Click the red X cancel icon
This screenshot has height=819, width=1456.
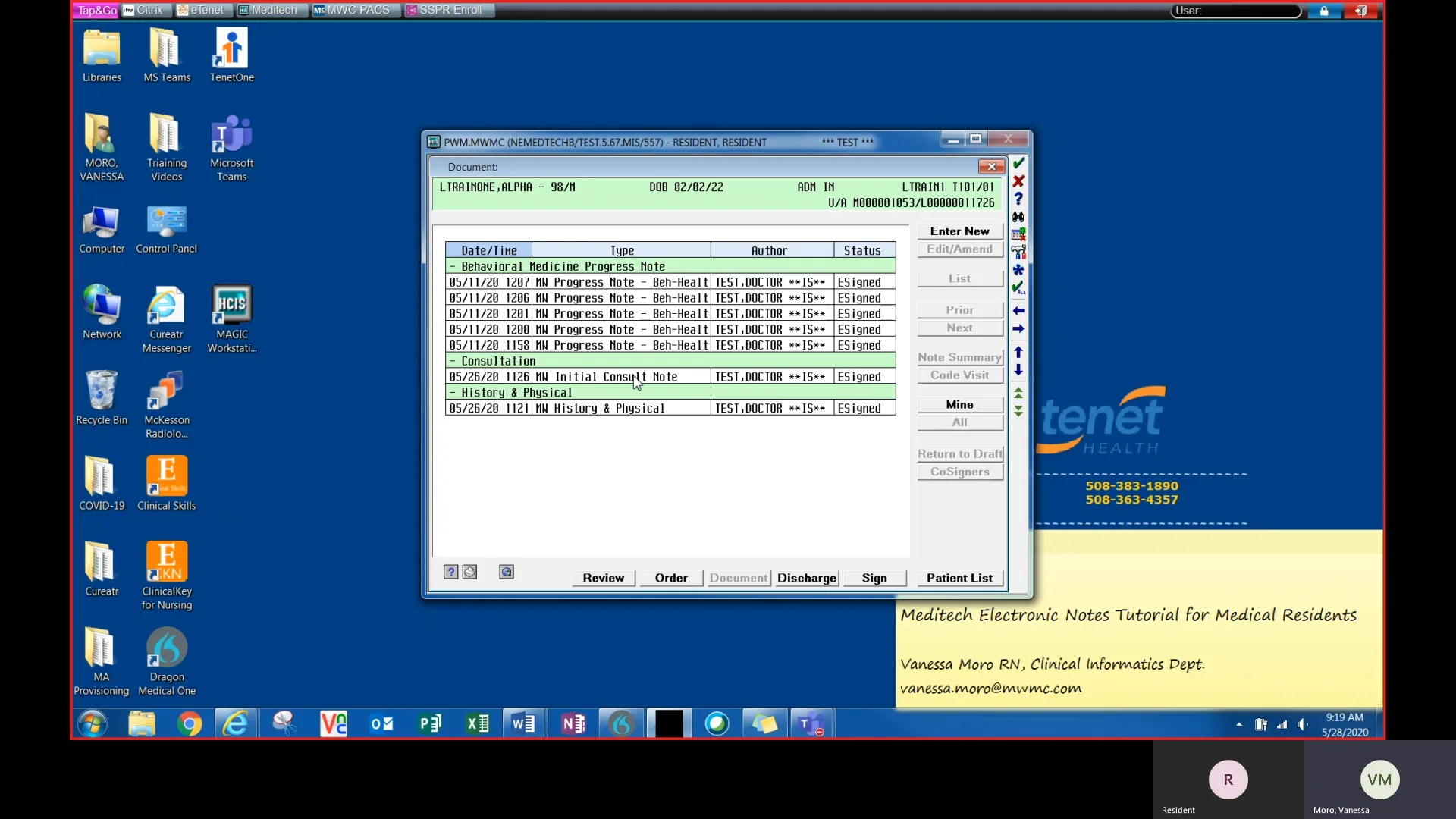pyautogui.click(x=1019, y=181)
